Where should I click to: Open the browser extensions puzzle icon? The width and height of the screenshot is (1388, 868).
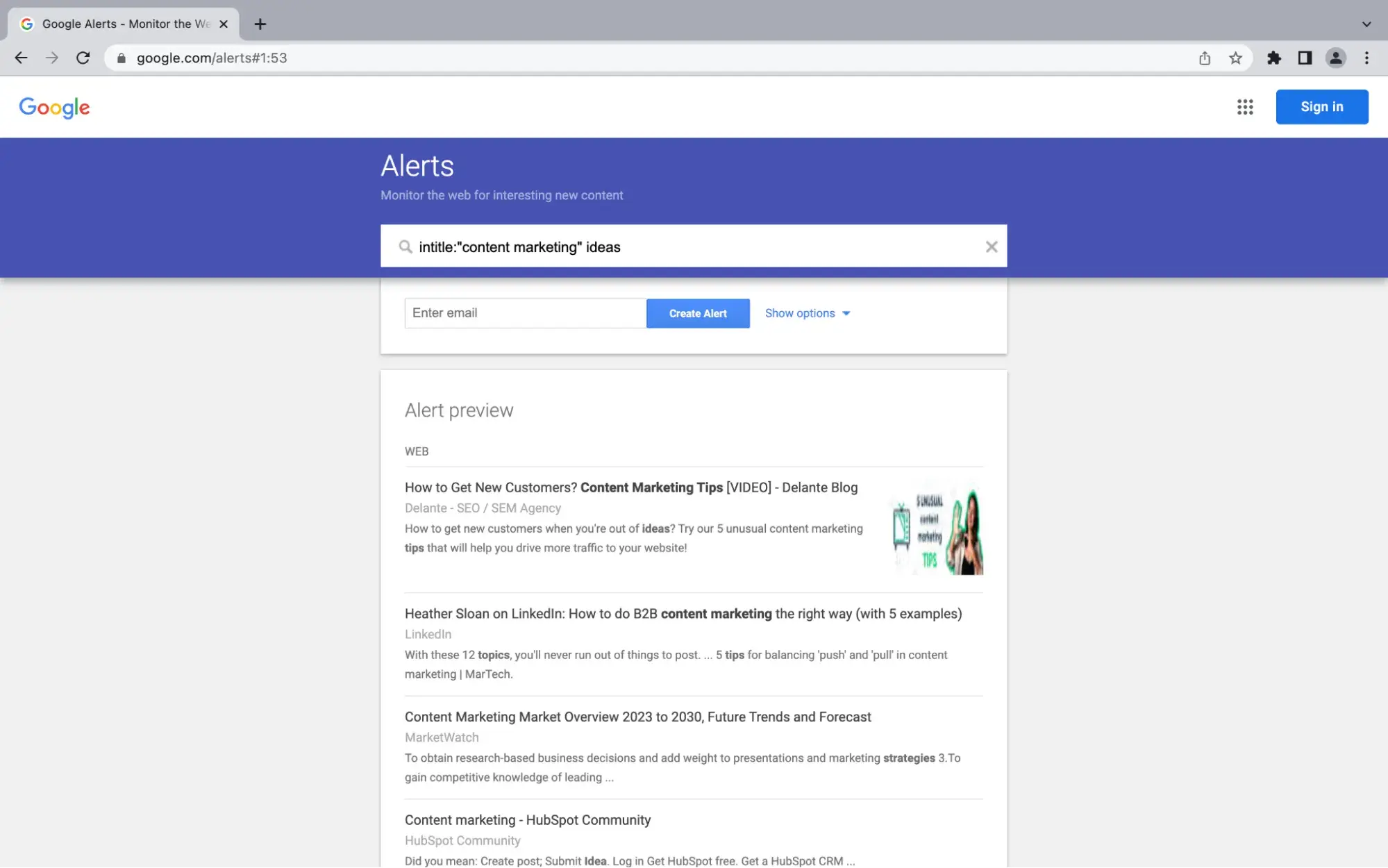point(1275,58)
